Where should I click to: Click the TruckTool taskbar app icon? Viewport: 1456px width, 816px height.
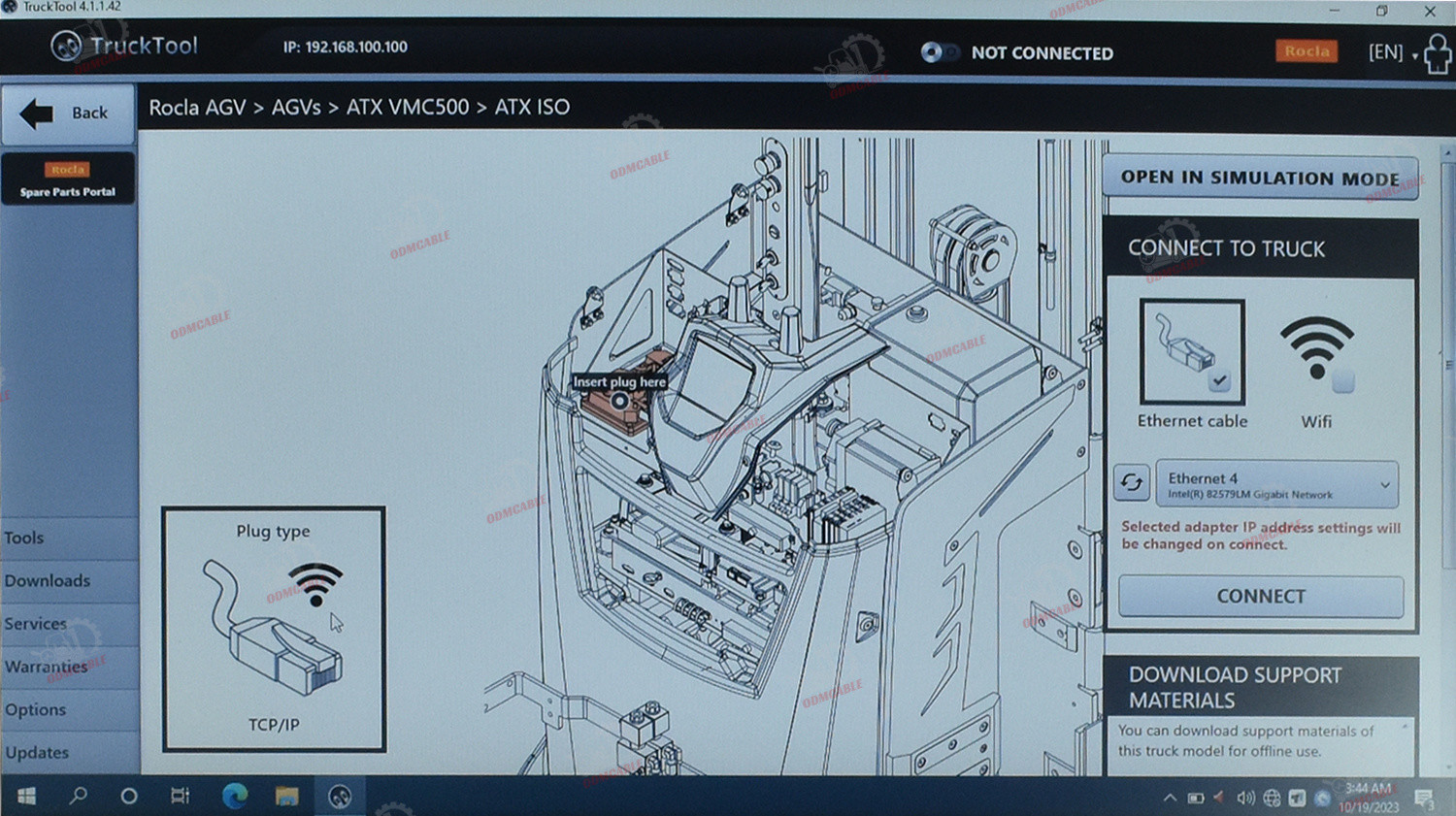[x=340, y=797]
